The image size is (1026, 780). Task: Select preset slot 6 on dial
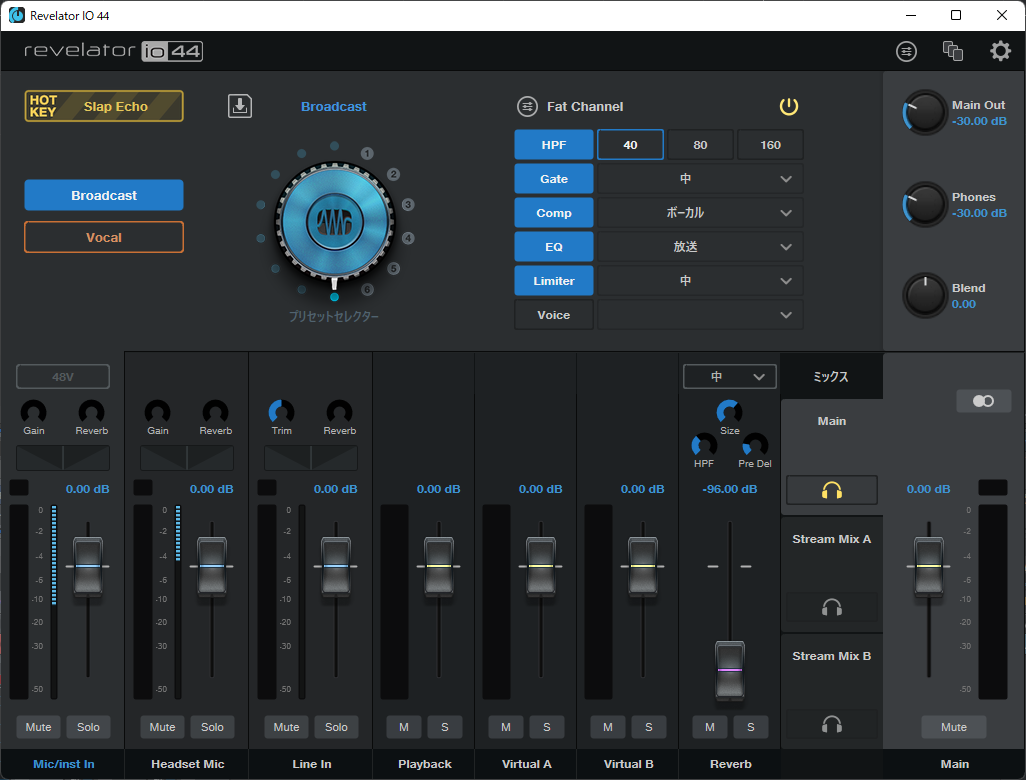367,289
